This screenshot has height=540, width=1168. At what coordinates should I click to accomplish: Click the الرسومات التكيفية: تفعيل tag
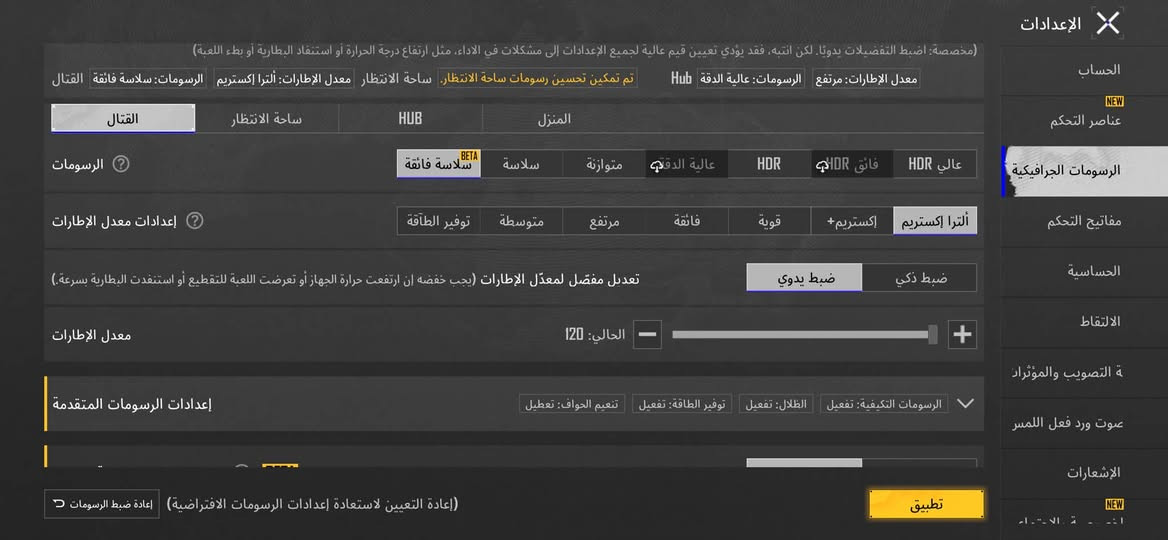tap(883, 404)
